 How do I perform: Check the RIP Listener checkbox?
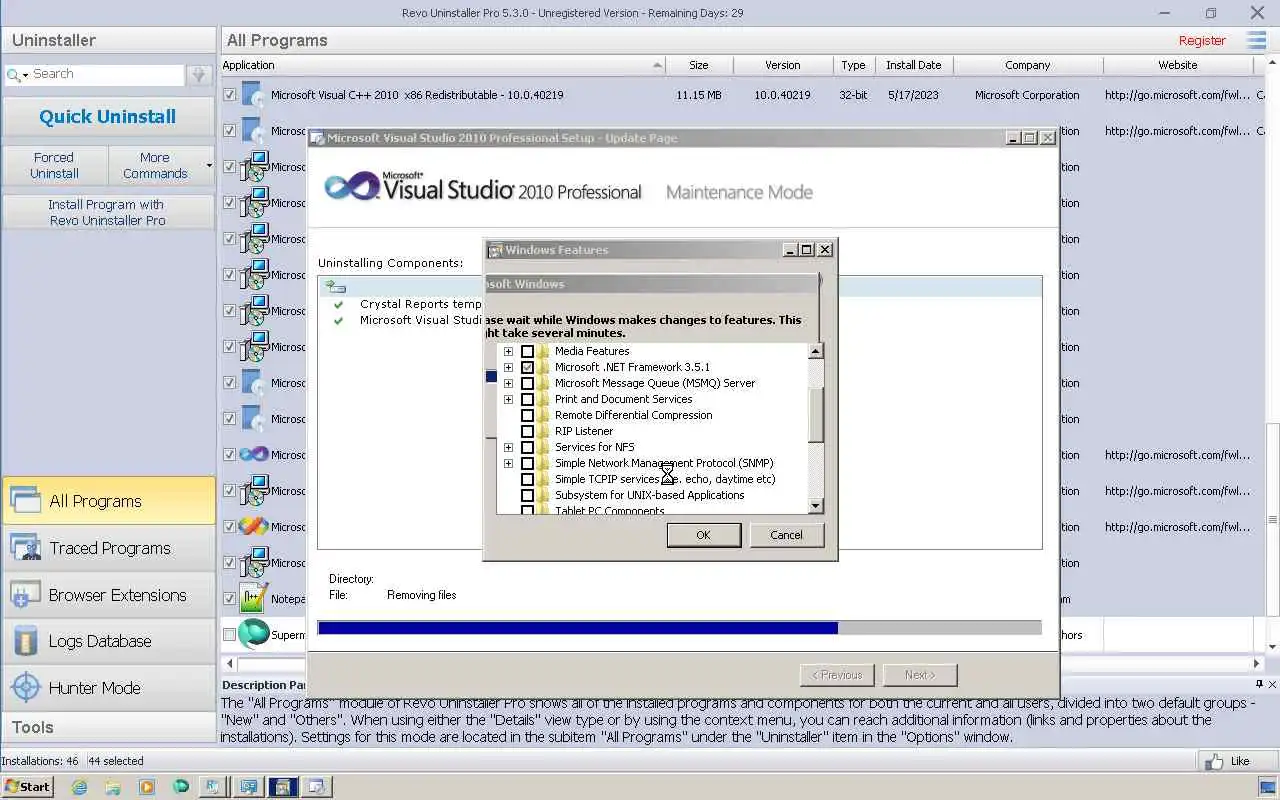click(527, 431)
